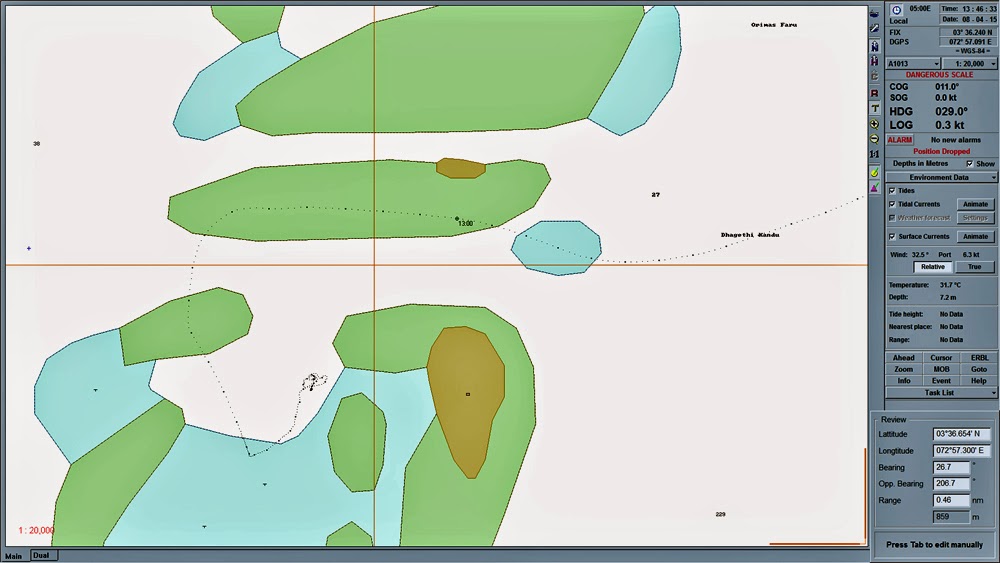
Task: Click the Range metres value 859
Action: [x=952, y=517]
